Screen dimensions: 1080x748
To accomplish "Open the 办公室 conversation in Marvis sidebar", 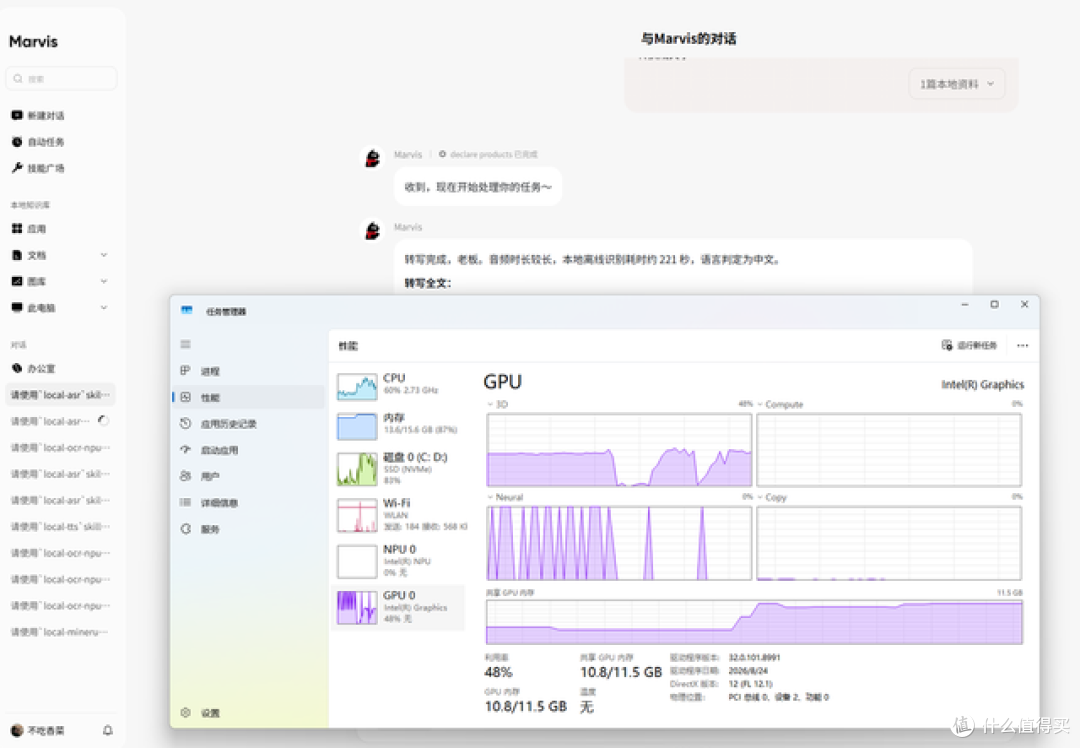I will [33, 368].
